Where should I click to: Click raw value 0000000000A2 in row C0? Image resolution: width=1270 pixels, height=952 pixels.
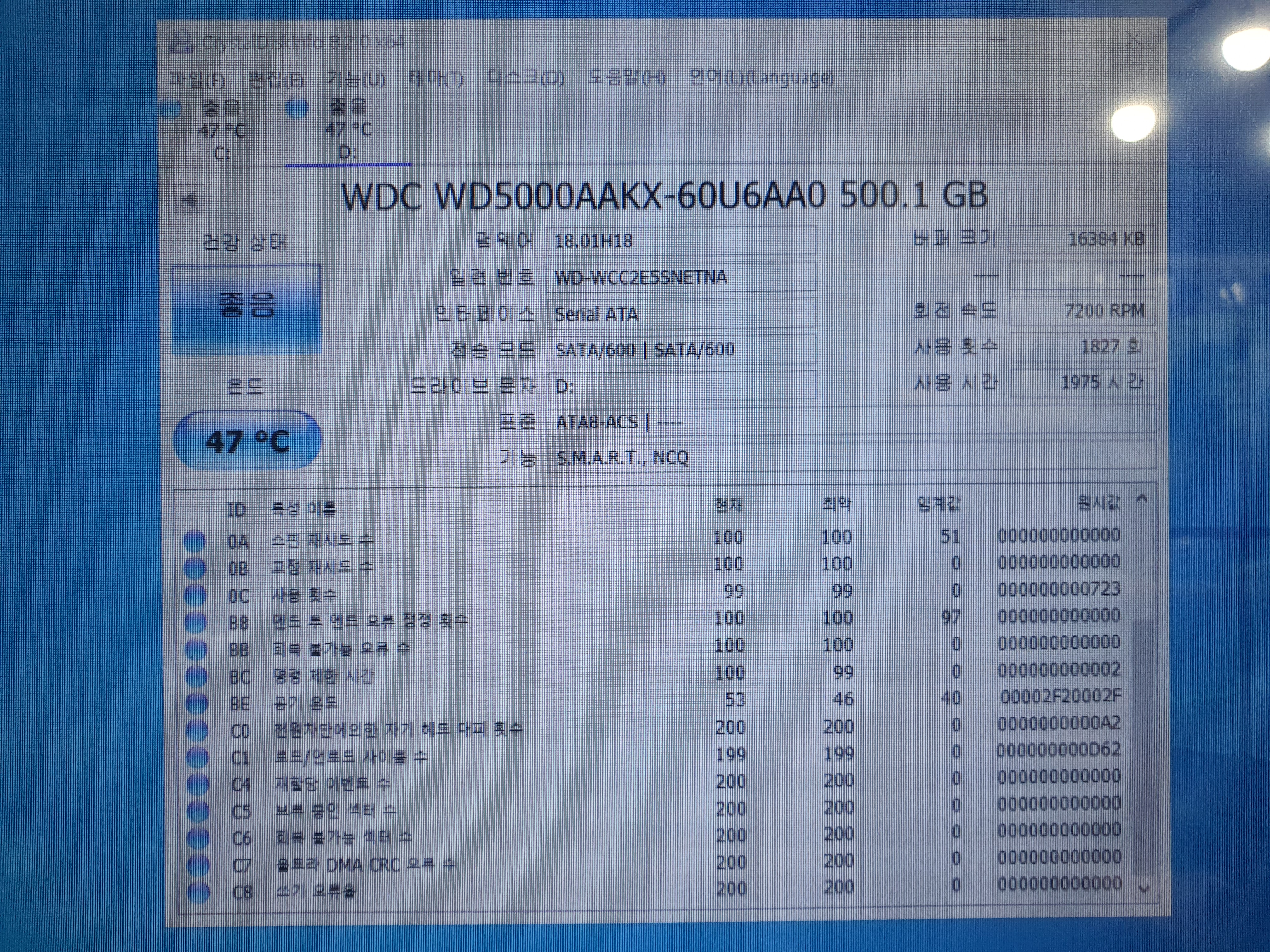[1059, 724]
